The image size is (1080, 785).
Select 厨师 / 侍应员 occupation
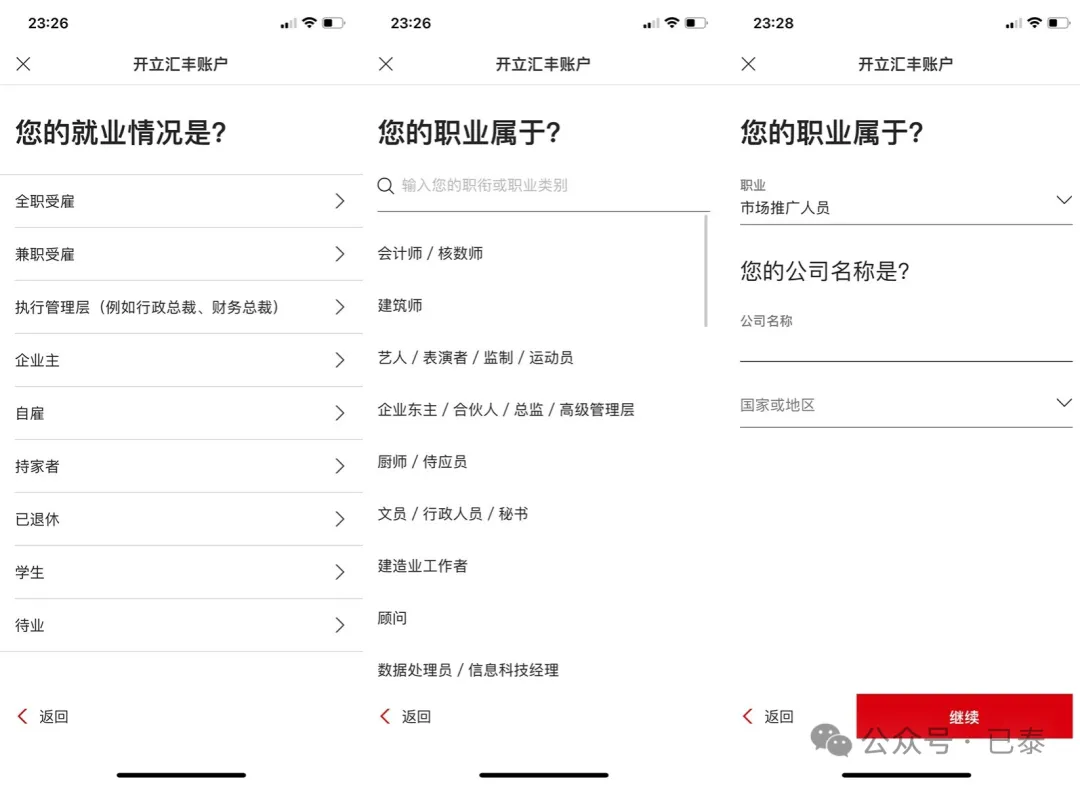422,461
